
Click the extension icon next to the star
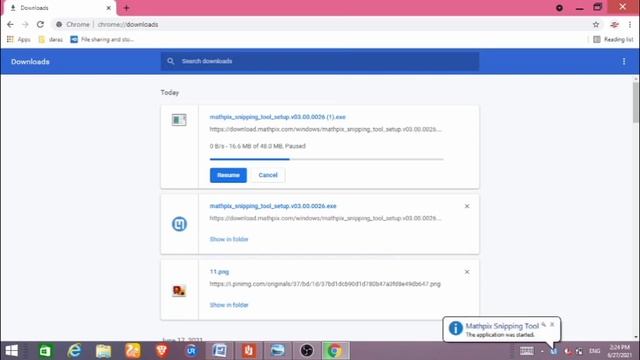click(614, 24)
